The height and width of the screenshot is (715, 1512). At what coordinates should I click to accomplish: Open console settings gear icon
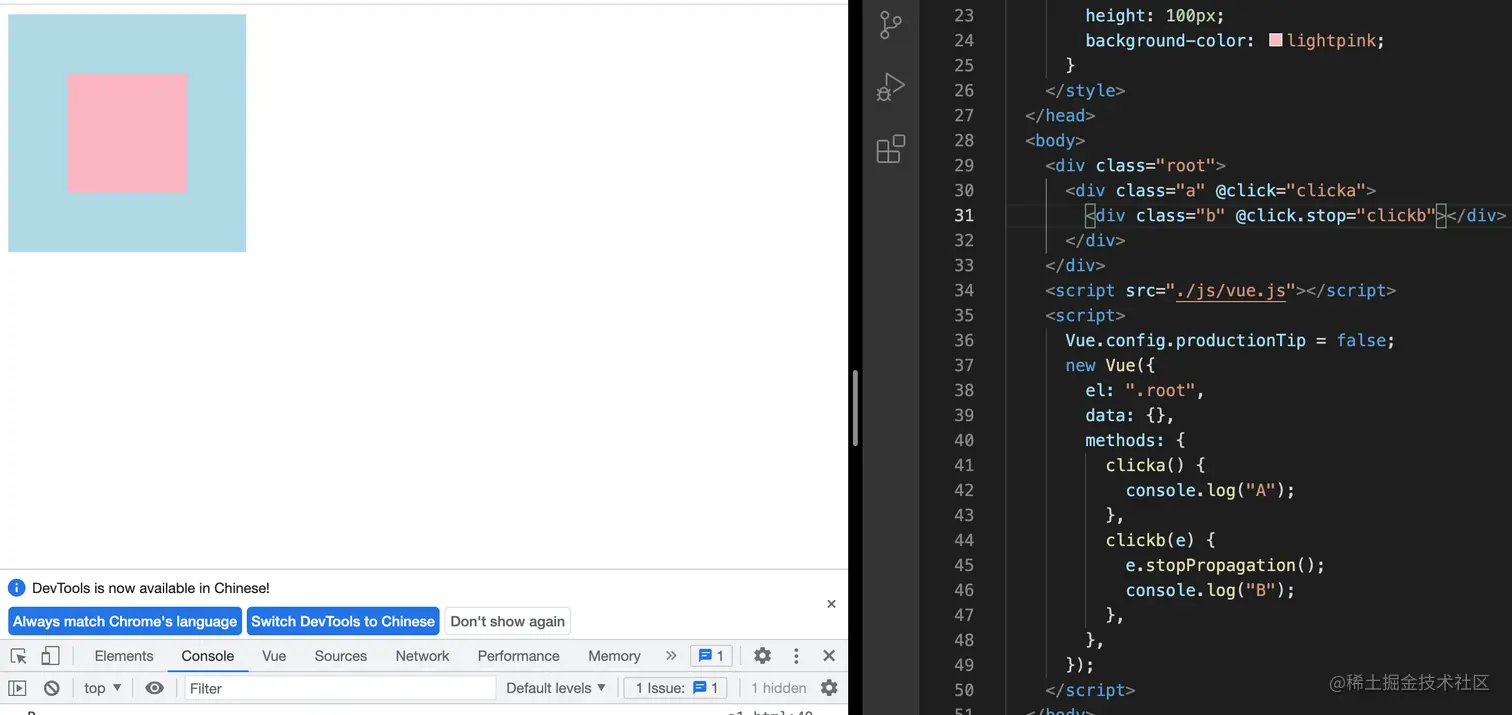(x=829, y=688)
